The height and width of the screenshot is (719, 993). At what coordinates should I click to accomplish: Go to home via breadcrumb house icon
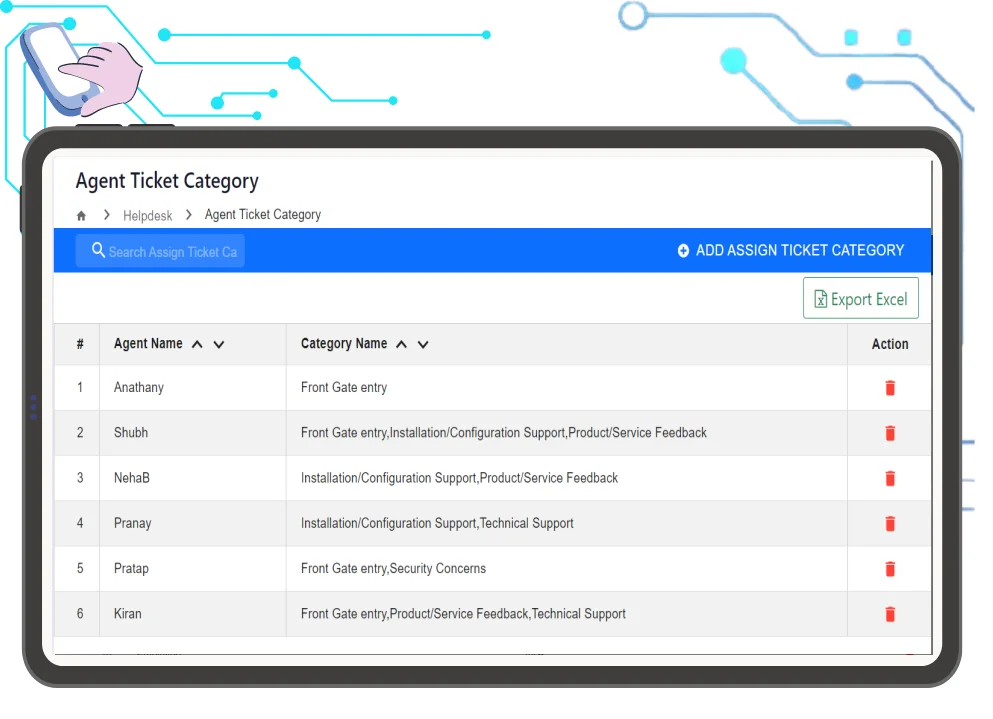(82, 216)
